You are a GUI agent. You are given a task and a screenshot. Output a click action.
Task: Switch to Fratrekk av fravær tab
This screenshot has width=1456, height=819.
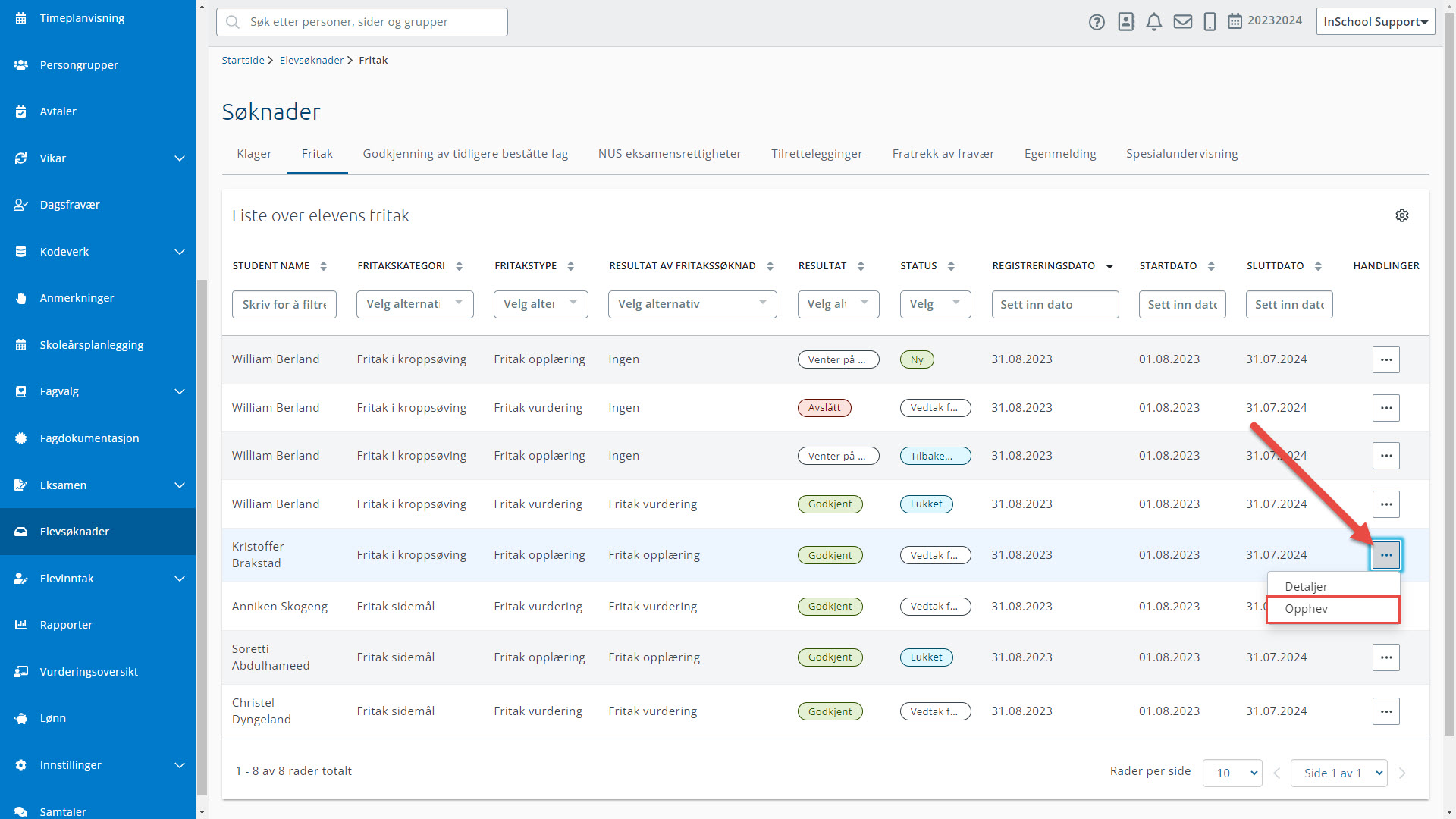coord(943,154)
